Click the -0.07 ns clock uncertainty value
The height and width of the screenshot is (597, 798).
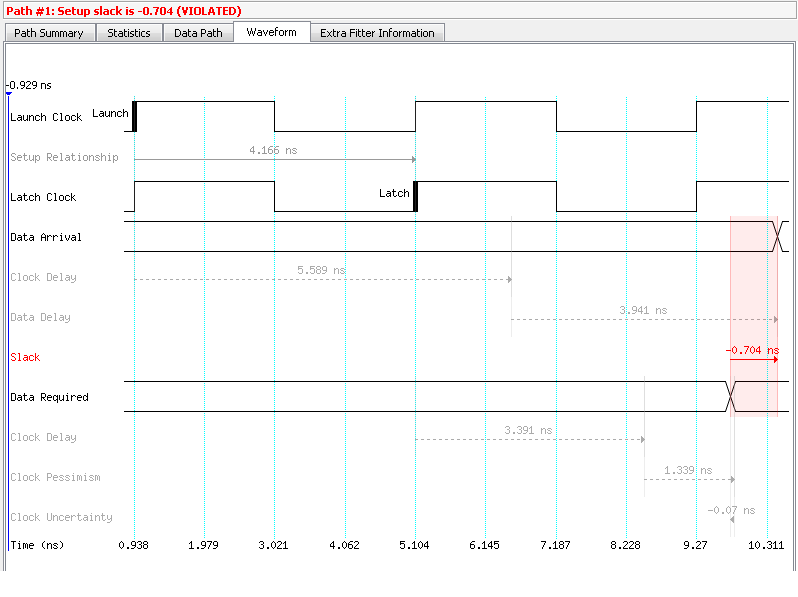coord(722,510)
